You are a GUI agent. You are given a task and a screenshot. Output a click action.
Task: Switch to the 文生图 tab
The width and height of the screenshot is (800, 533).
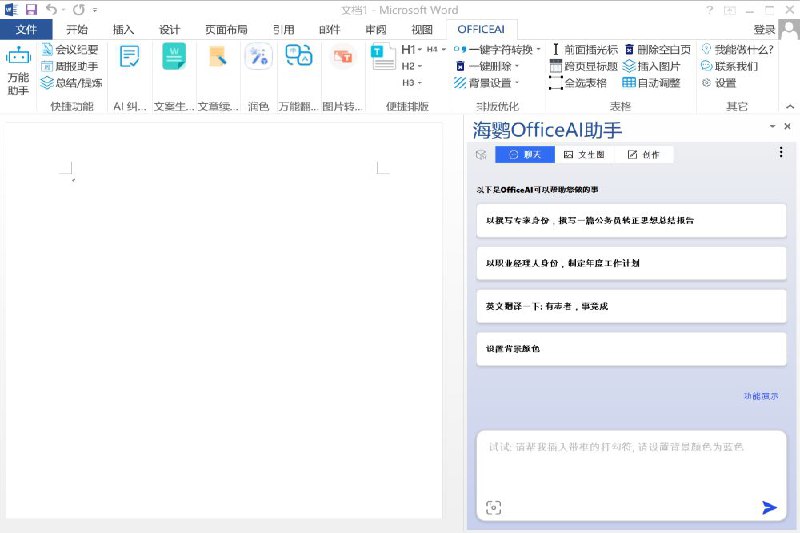[584, 155]
